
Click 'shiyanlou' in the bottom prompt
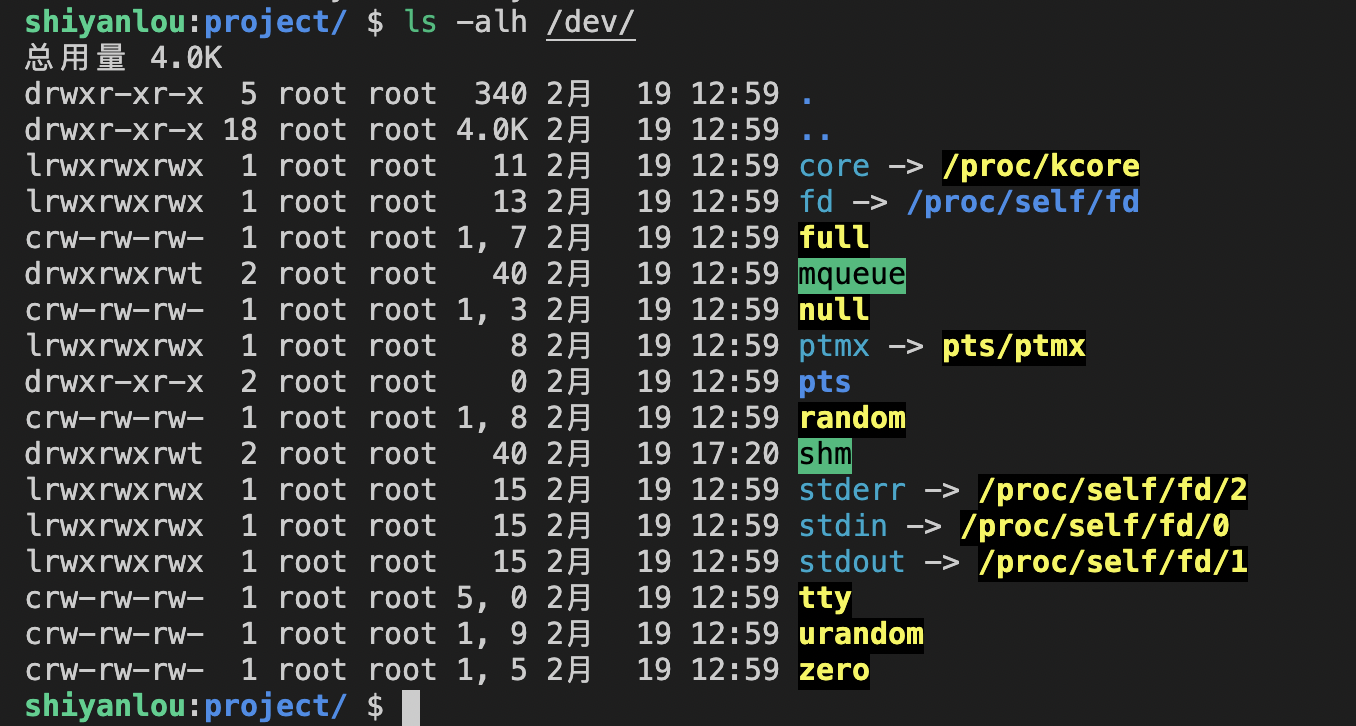click(x=106, y=706)
